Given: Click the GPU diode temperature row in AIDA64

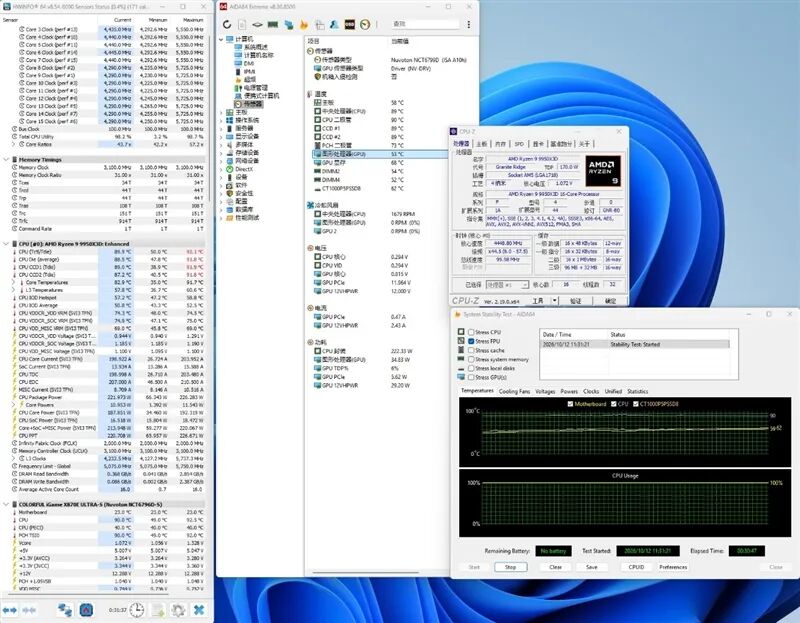Looking at the screenshot, I should [x=380, y=154].
